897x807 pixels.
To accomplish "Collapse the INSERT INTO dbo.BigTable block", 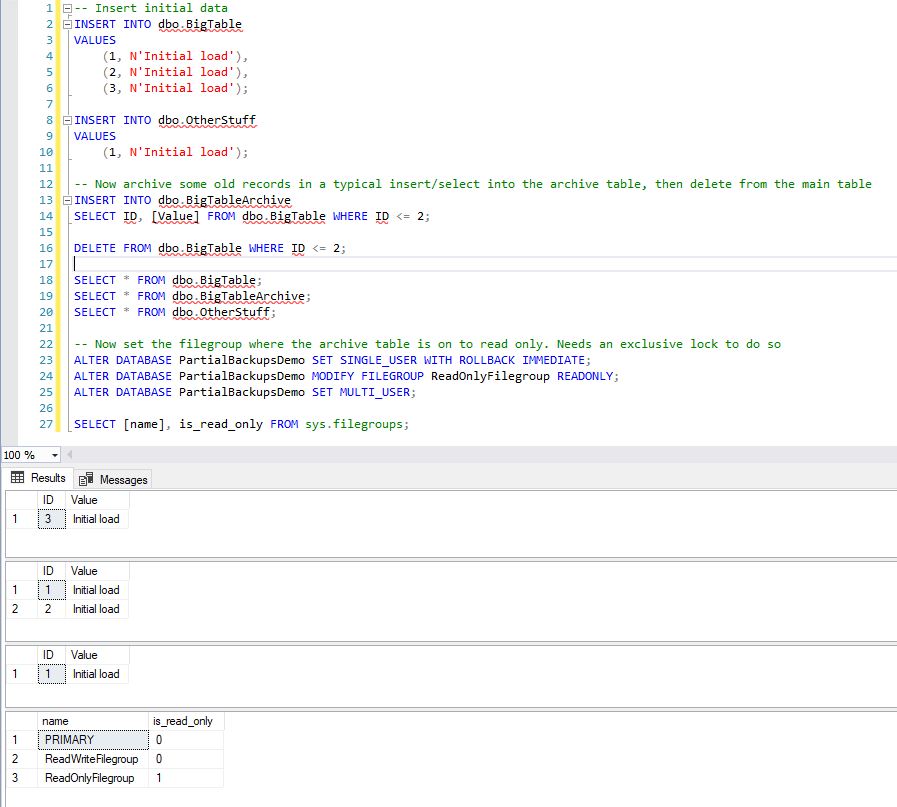I will click(66, 24).
